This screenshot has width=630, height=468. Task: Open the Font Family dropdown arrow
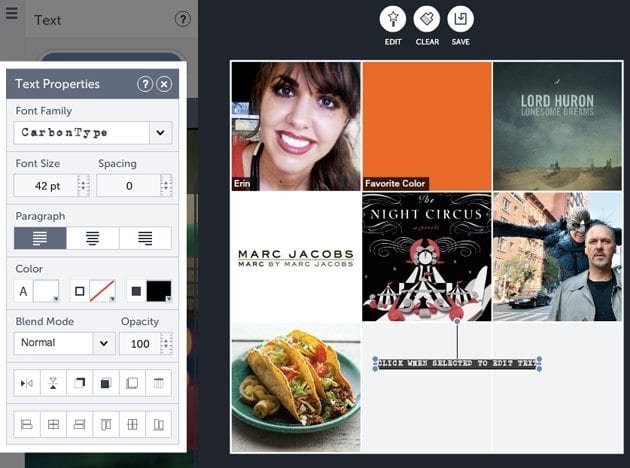tap(160, 133)
